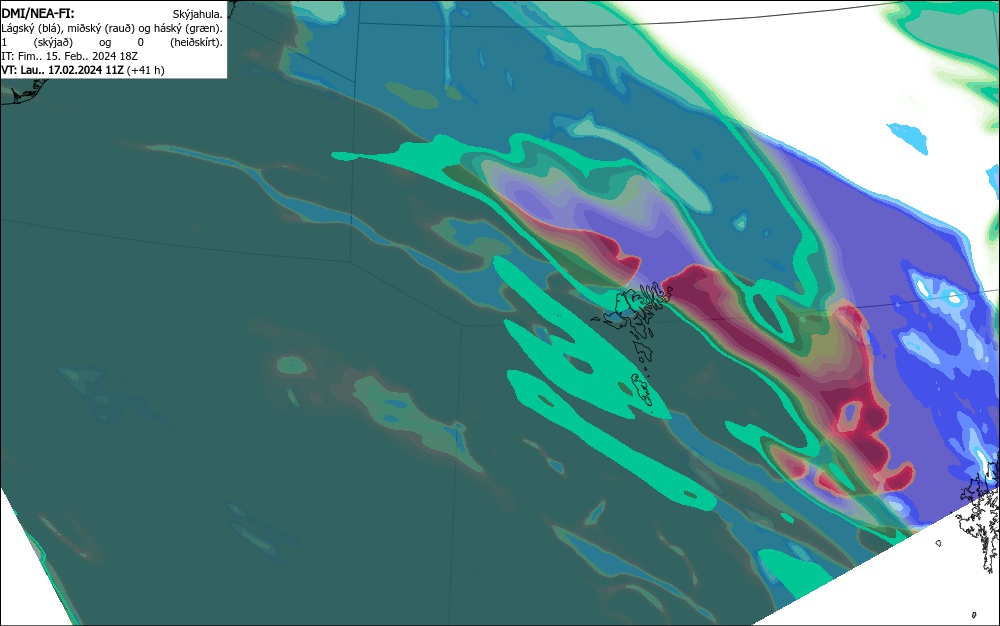1000x626 pixels.
Task: Click the 'Lágský (blá), miðský (rauð)' legend line
Action: click(x=112, y=28)
